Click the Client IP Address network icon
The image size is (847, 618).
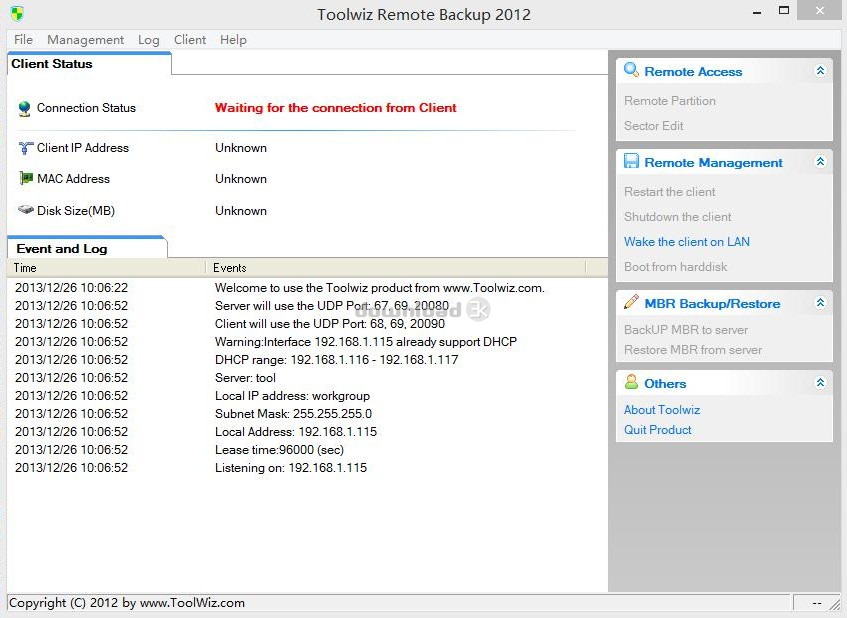[x=26, y=148]
